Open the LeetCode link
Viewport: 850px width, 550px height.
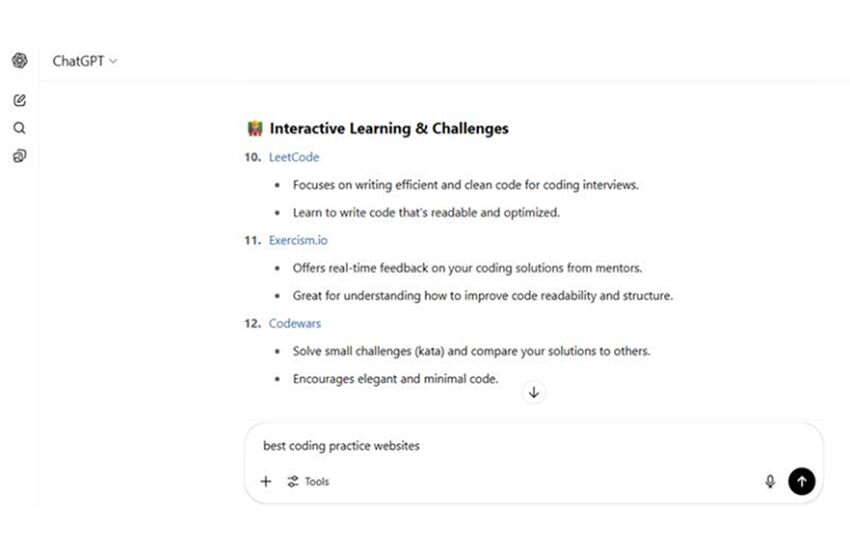coord(294,157)
